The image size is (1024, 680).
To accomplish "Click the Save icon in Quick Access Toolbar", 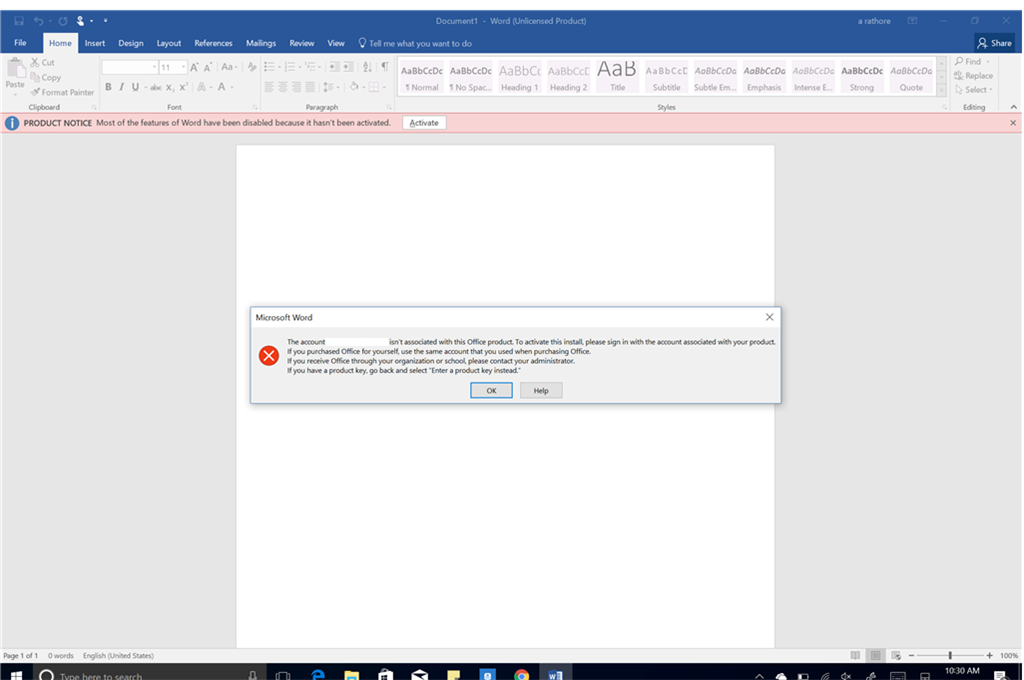I will pos(19,21).
